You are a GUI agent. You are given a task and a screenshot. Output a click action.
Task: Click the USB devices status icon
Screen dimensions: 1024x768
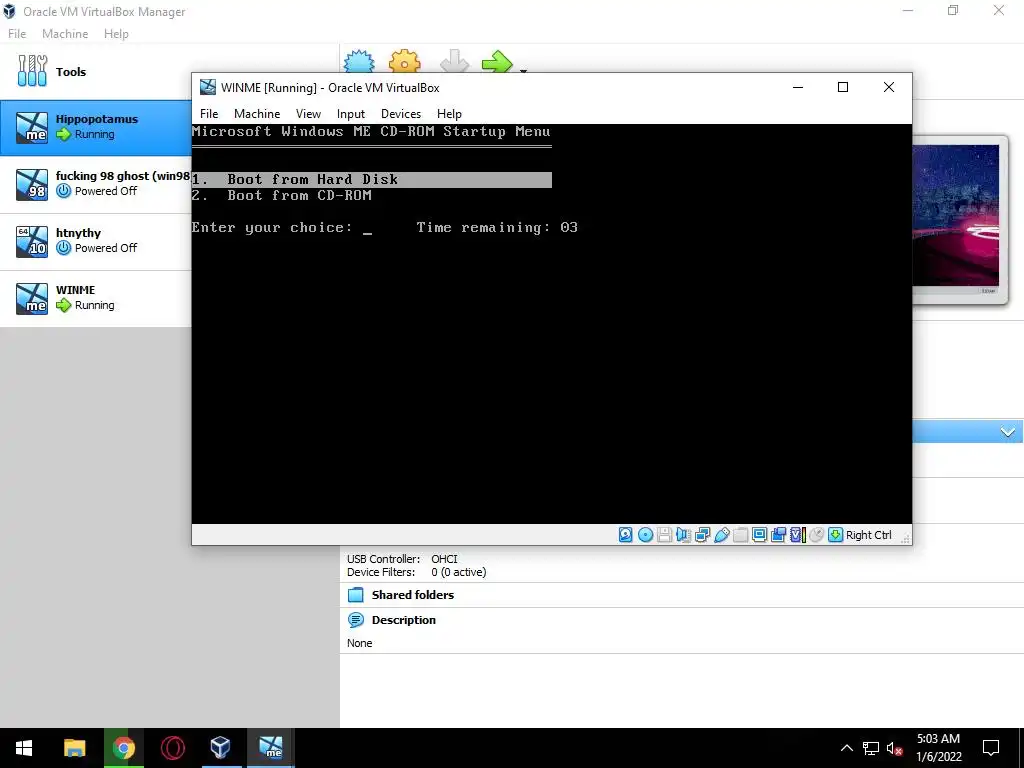722,535
